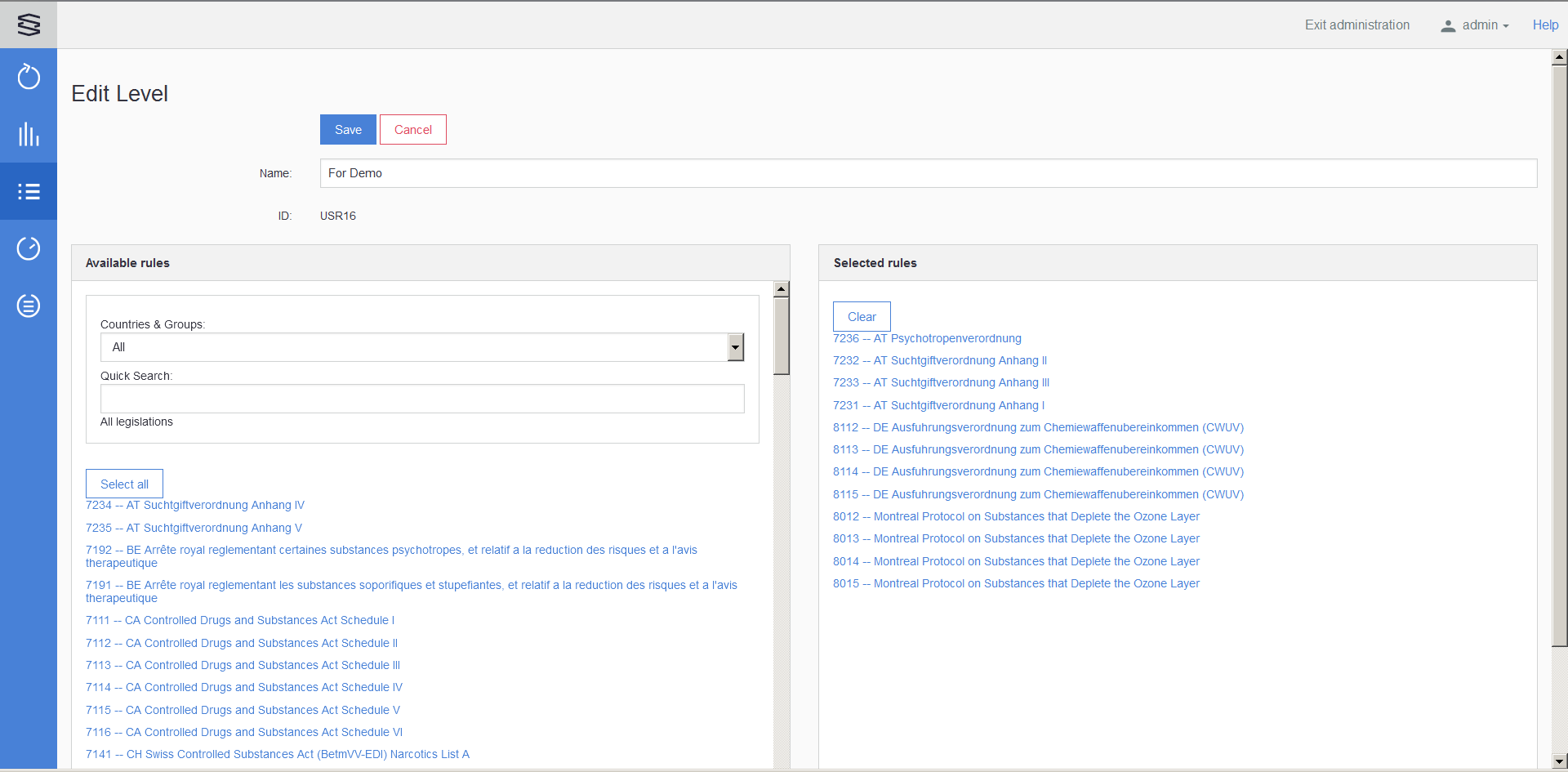Select the list icon in sidebar
1568x772 pixels.
pyautogui.click(x=29, y=191)
